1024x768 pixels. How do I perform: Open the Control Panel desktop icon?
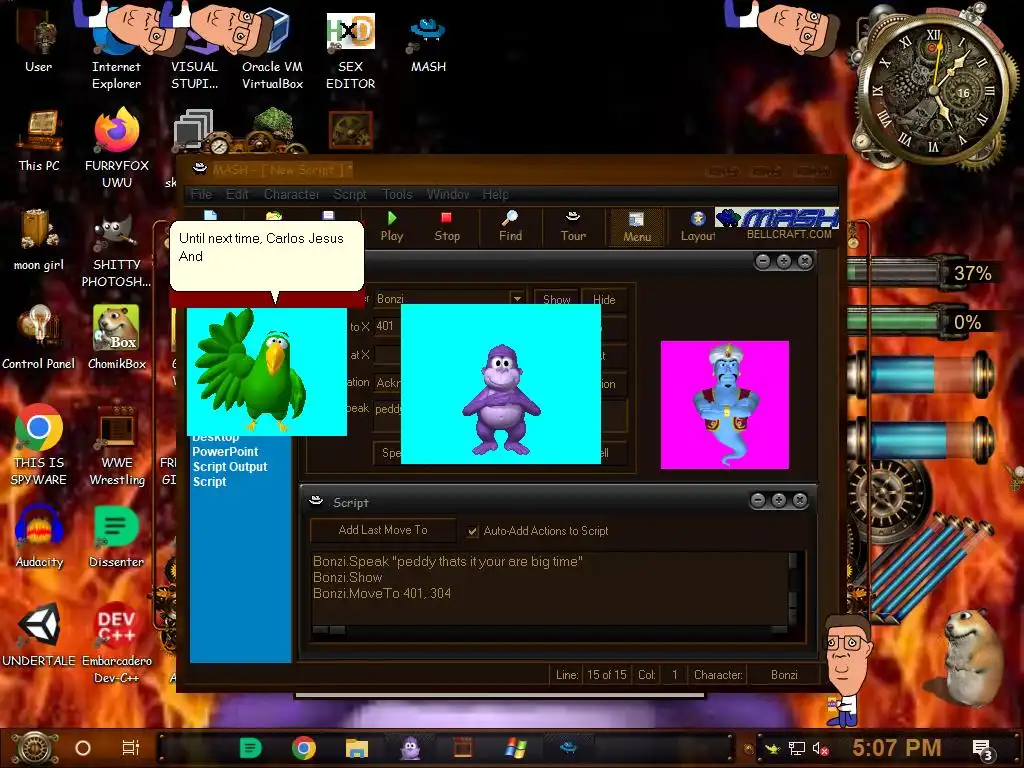pos(39,338)
